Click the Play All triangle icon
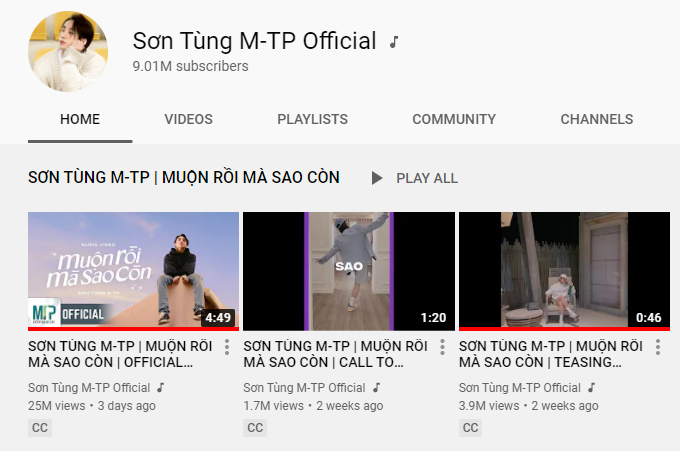 (377, 178)
